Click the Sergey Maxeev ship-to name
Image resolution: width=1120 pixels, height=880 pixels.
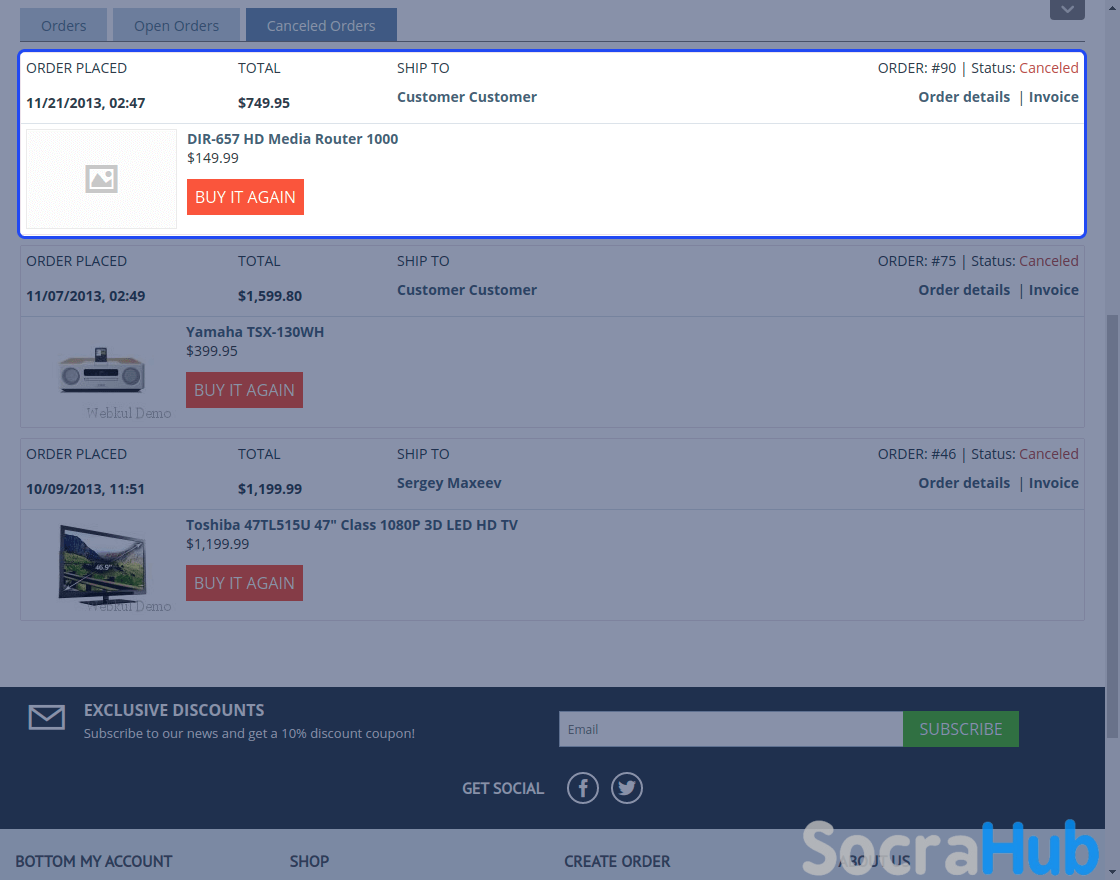449,483
